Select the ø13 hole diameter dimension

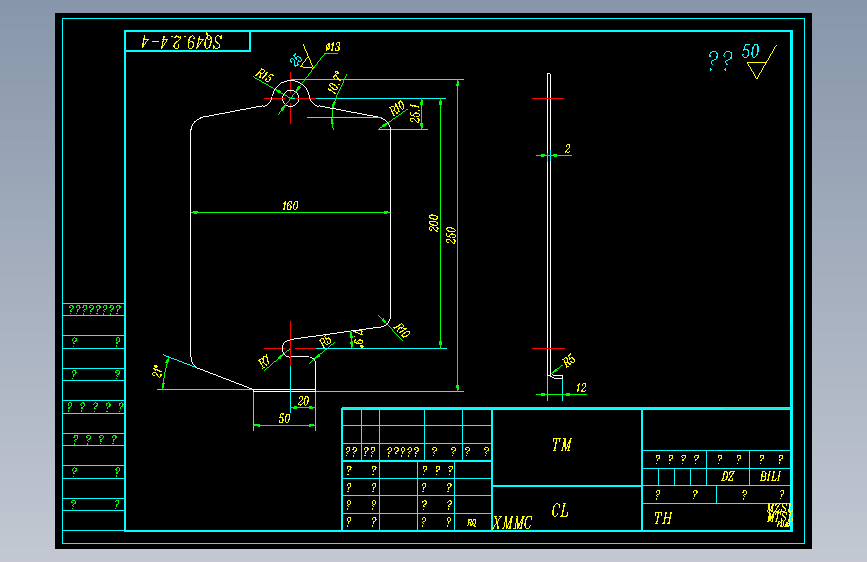(x=333, y=47)
